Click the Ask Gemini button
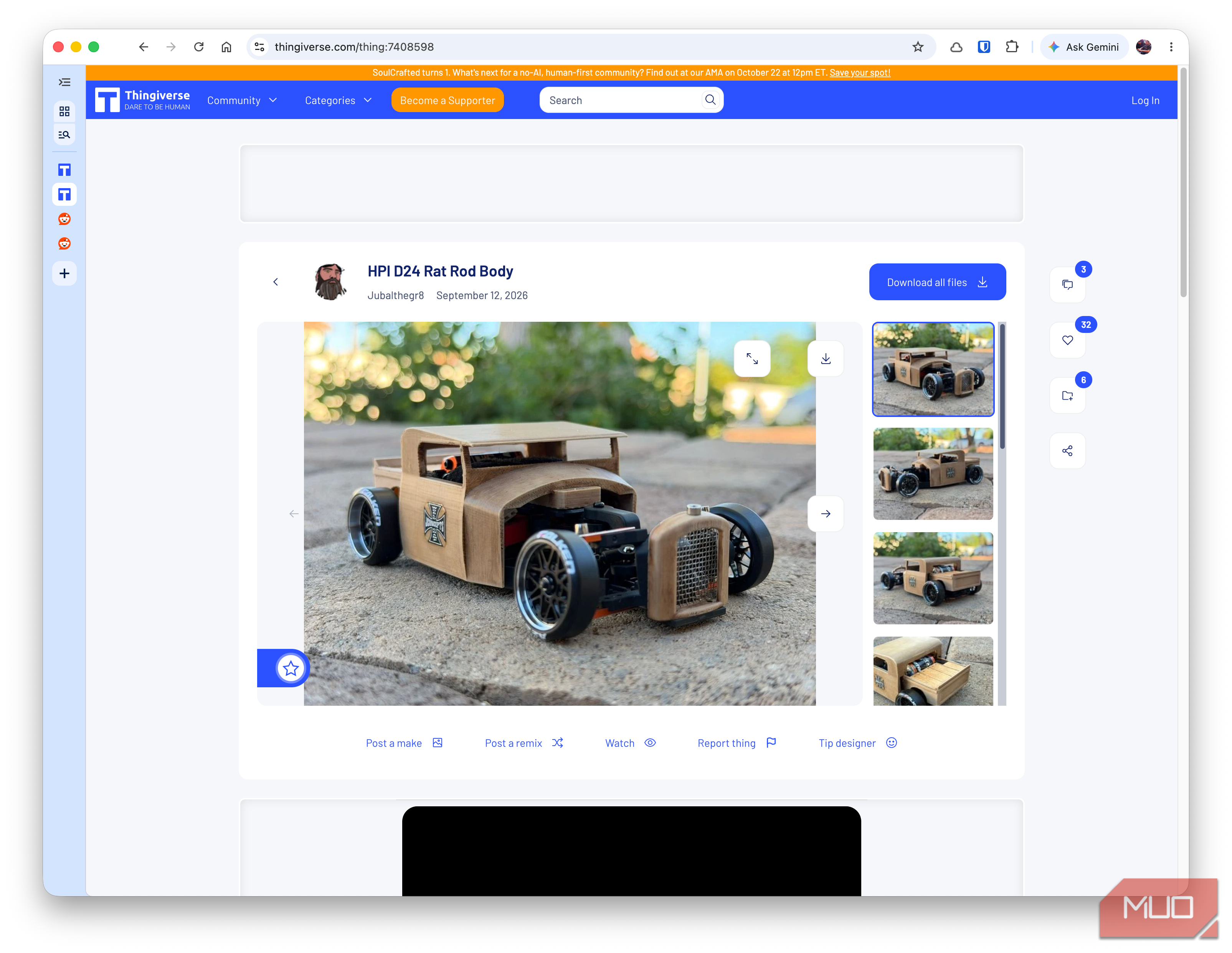Viewport: 1232px width, 953px height. [x=1083, y=47]
